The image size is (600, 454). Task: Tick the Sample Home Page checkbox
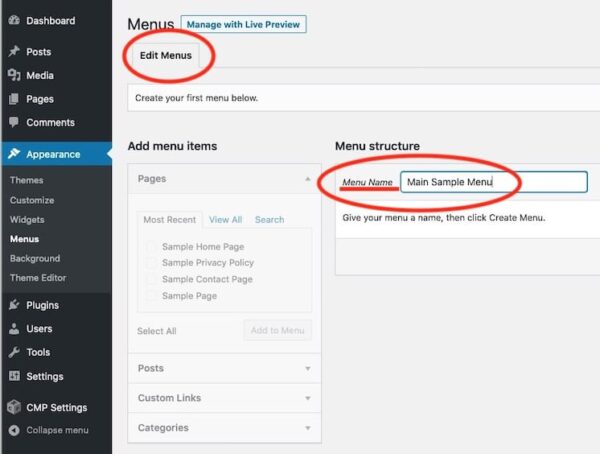151,247
